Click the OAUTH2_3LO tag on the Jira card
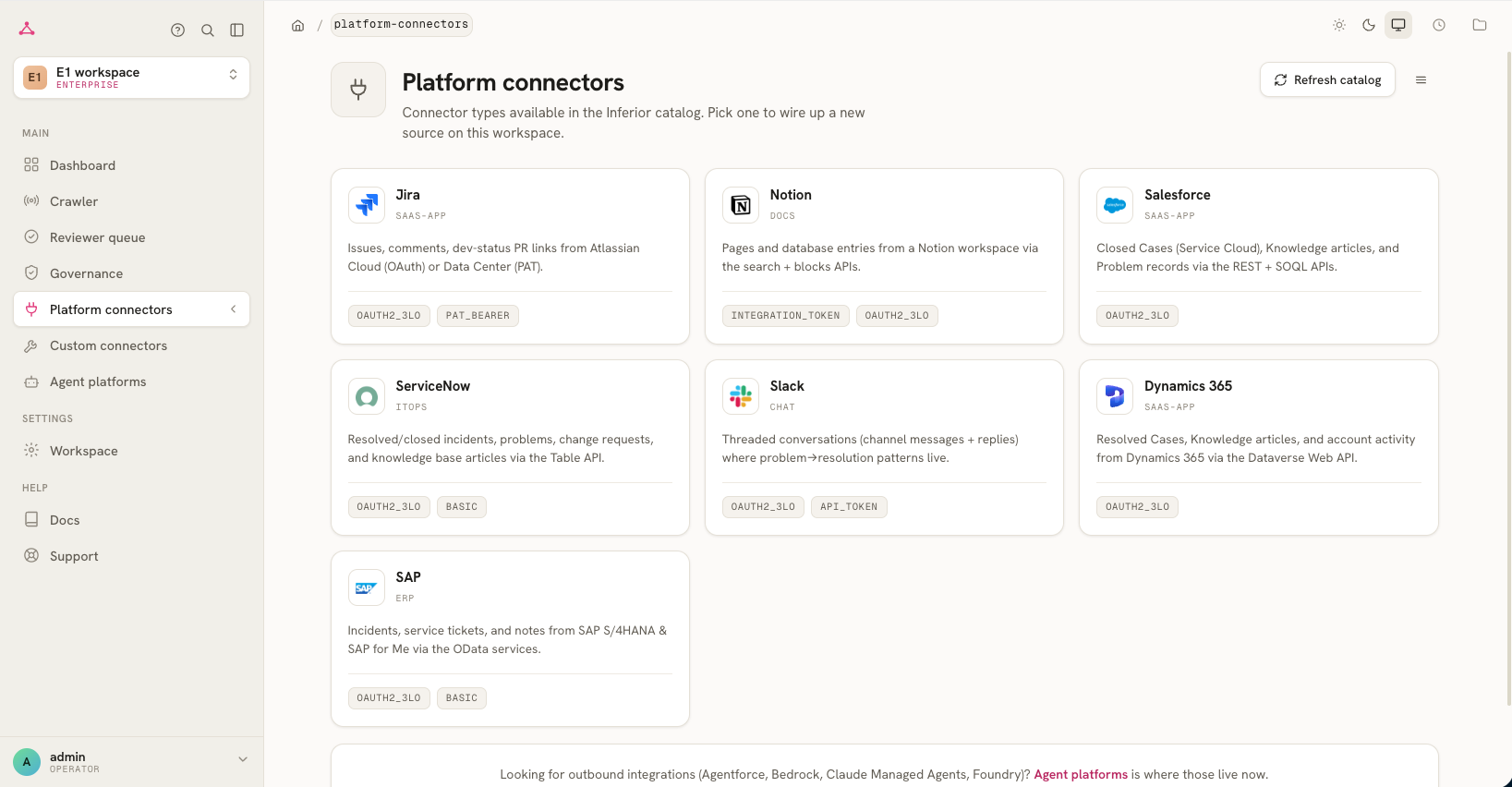1512x787 pixels. click(x=389, y=316)
